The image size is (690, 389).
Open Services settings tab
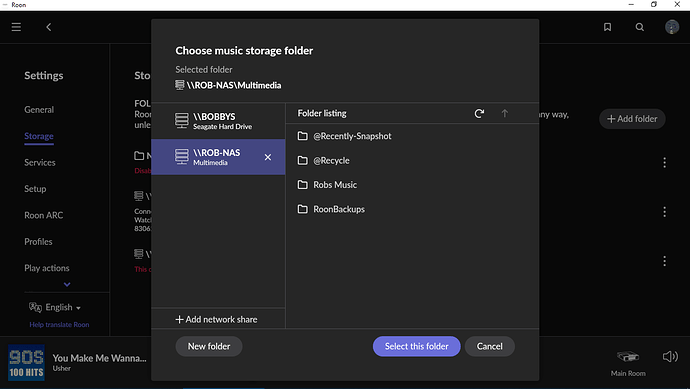click(x=40, y=162)
